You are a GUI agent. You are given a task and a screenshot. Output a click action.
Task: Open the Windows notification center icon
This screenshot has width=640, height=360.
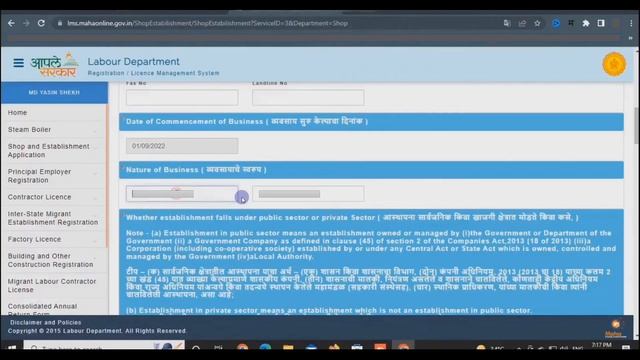[626, 347]
